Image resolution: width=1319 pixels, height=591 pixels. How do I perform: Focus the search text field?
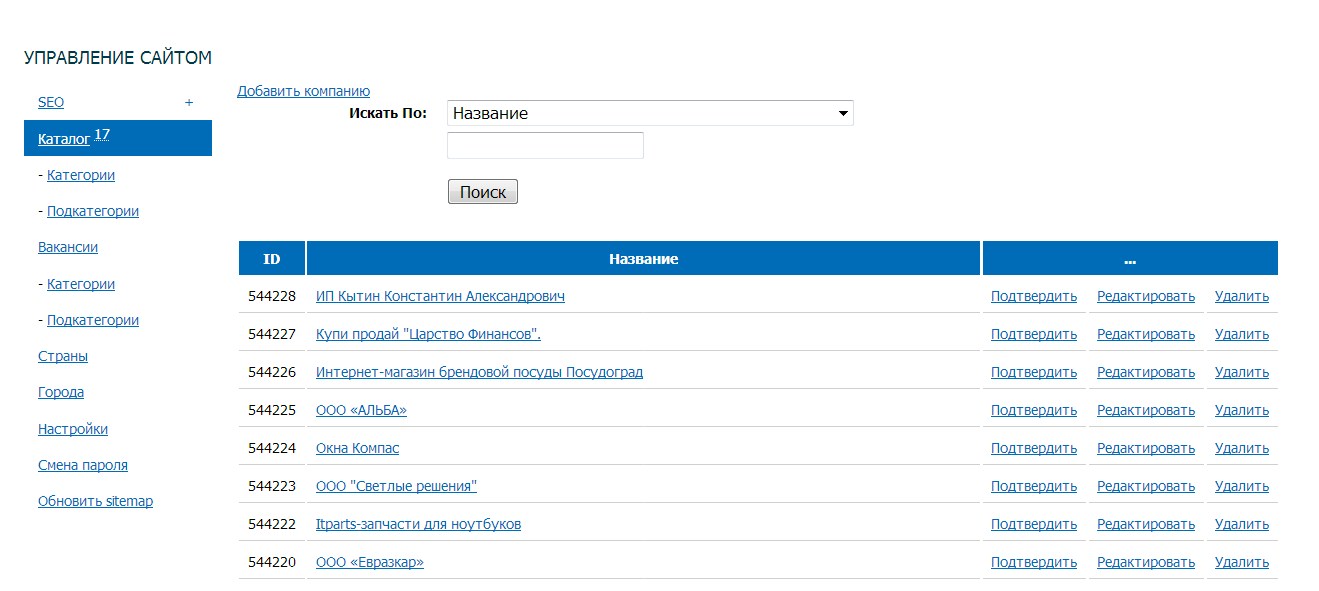click(x=545, y=145)
